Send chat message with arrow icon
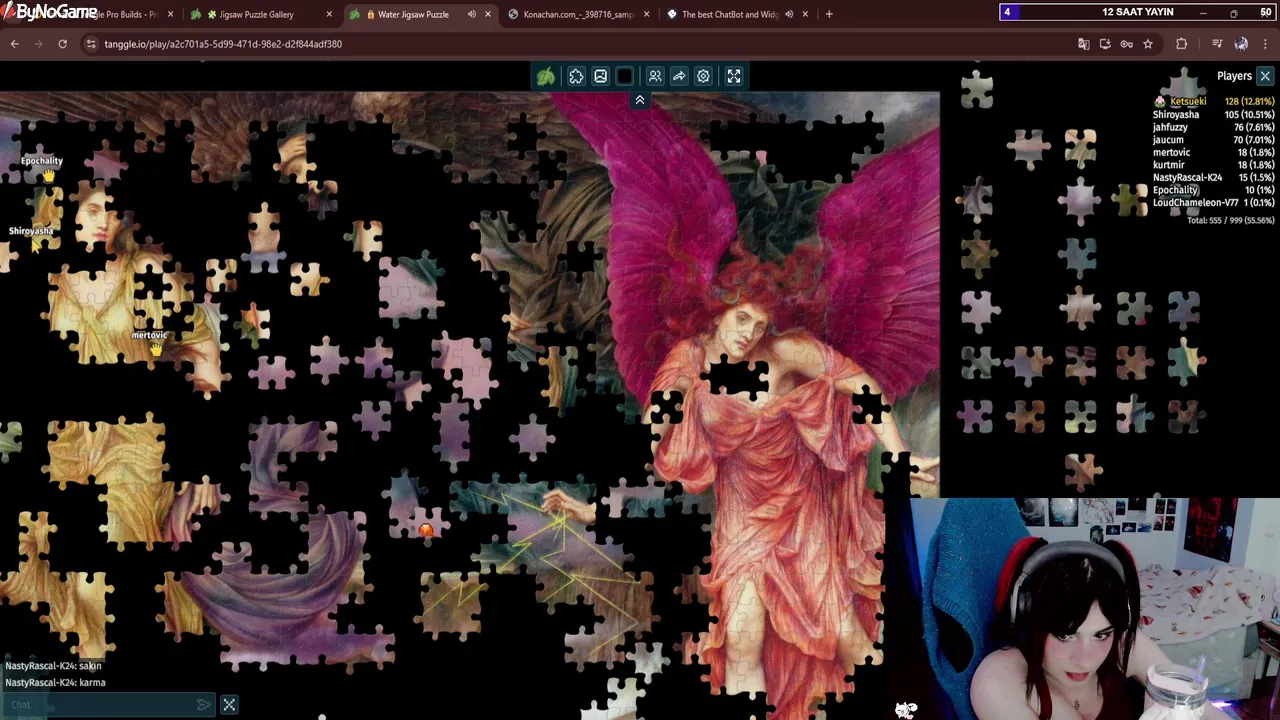 click(x=204, y=705)
